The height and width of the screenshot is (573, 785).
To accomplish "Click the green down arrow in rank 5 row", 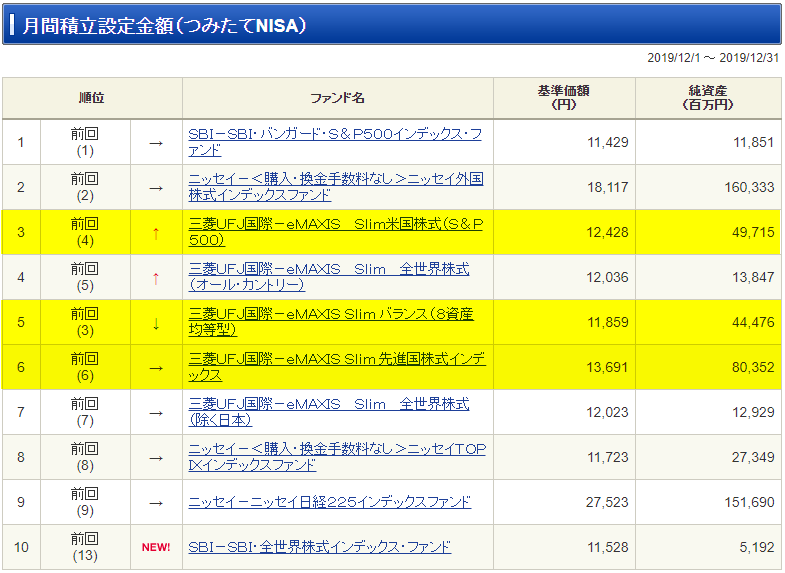I will coord(156,323).
